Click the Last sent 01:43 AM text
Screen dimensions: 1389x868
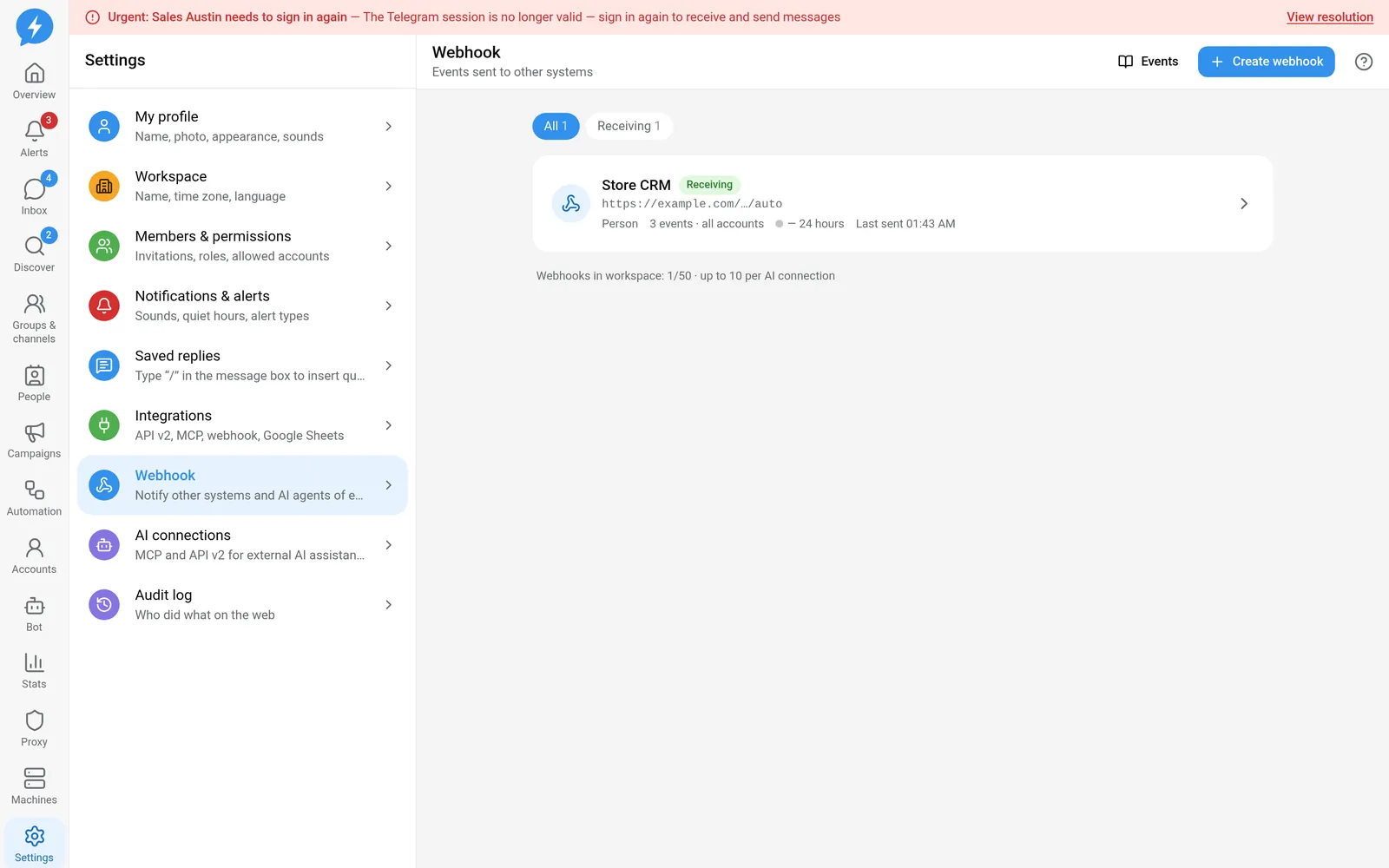click(x=905, y=224)
